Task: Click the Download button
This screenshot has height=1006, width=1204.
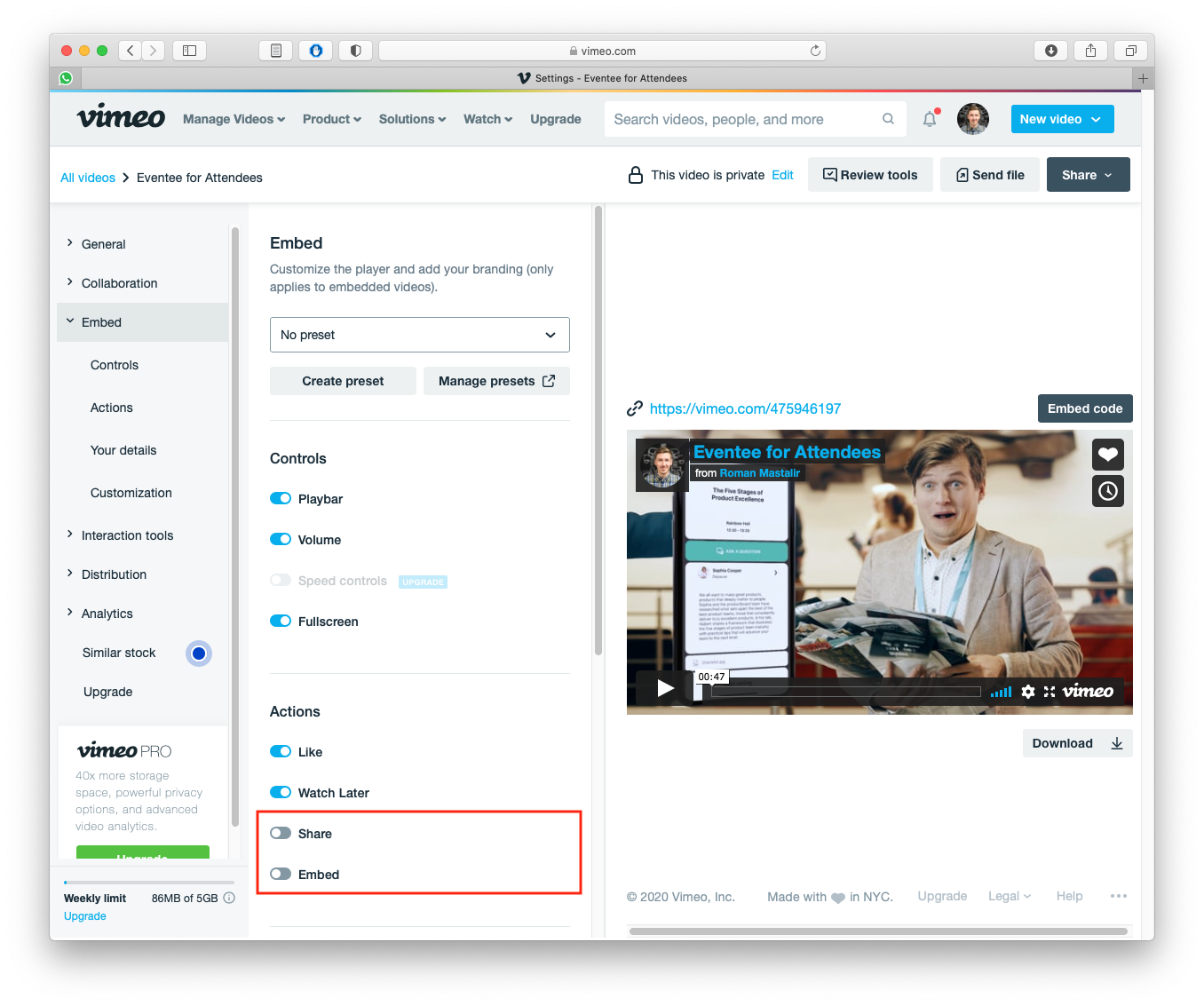Action: (1077, 743)
